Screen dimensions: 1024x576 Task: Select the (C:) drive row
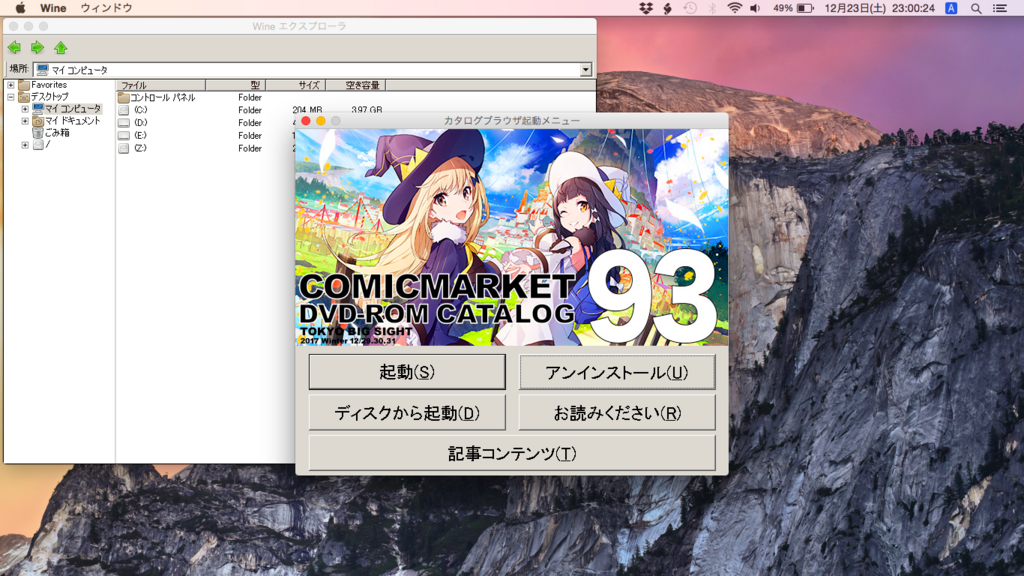(x=140, y=110)
